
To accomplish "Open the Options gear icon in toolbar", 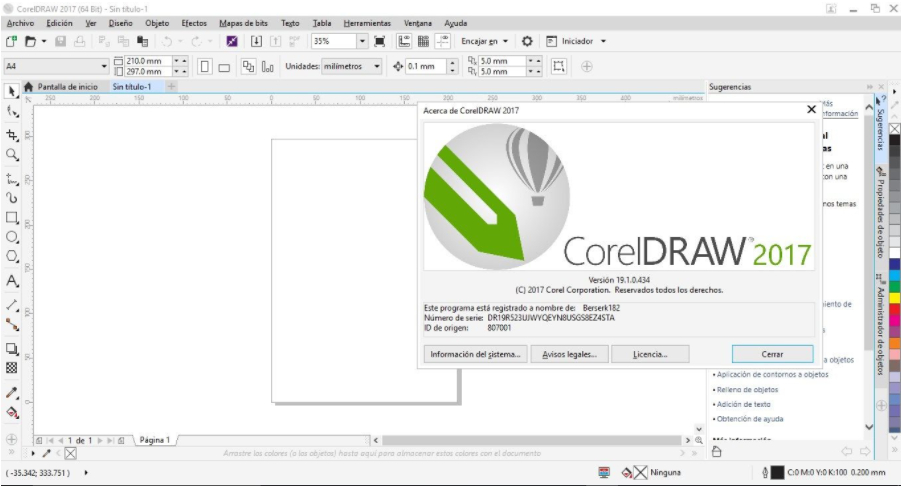I will coord(527,41).
